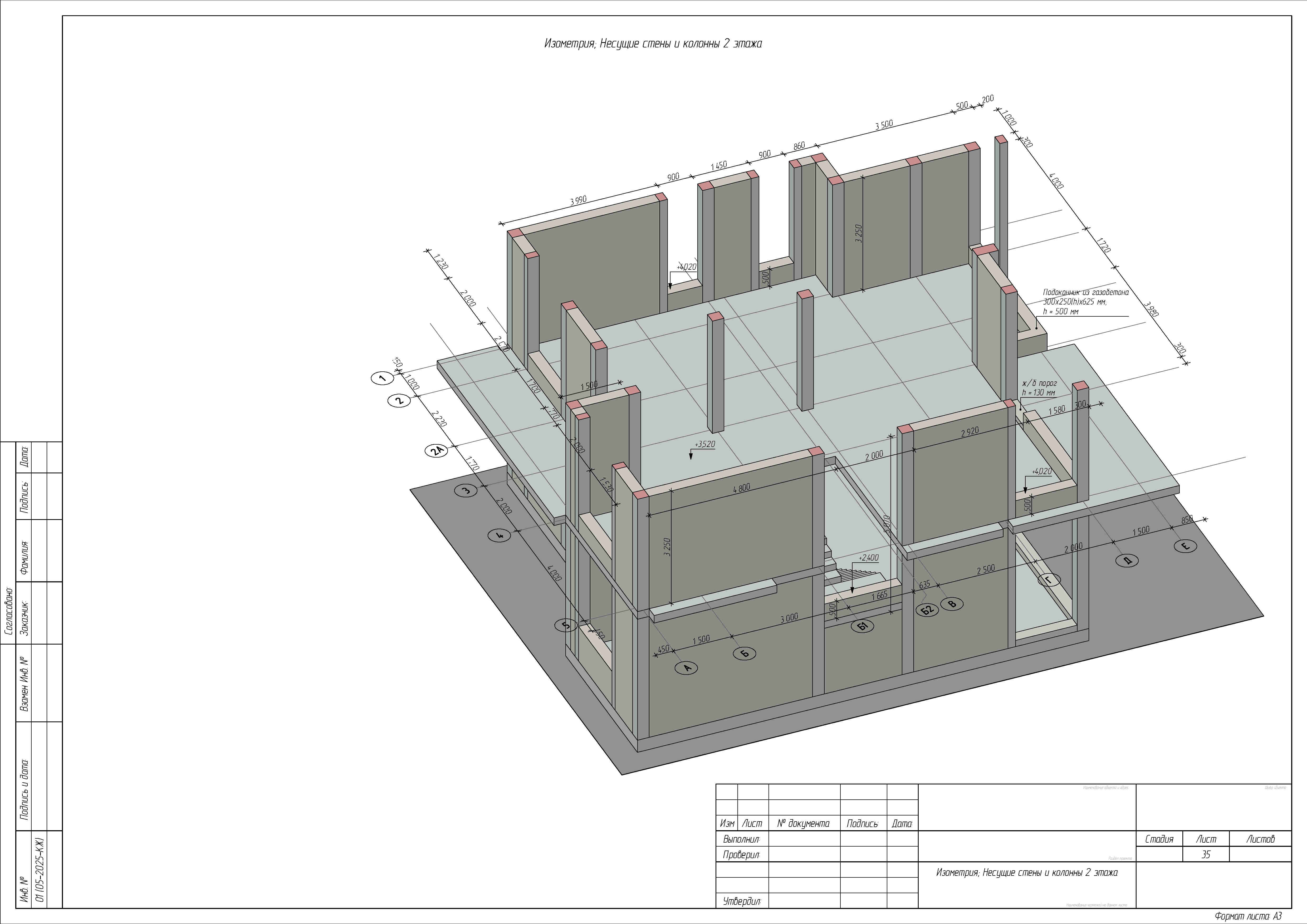Select grid axis bubble '2А'
The width and height of the screenshot is (1307, 924).
437,451
